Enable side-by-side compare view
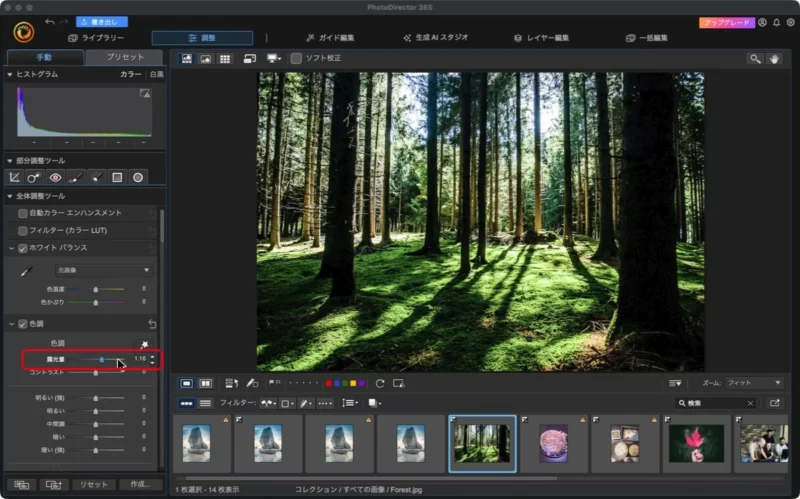 (205, 383)
